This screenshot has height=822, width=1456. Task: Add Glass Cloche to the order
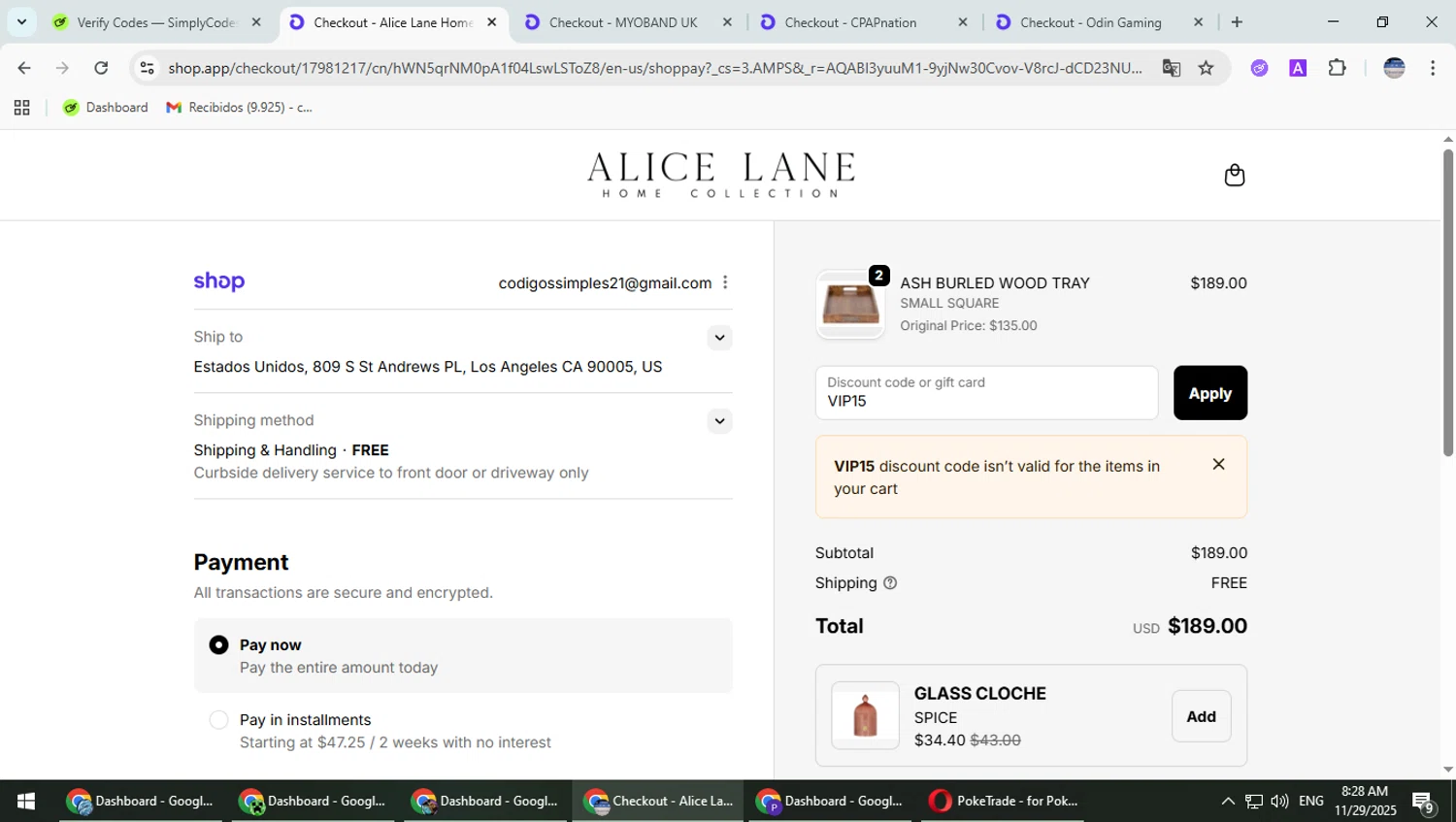(x=1201, y=716)
